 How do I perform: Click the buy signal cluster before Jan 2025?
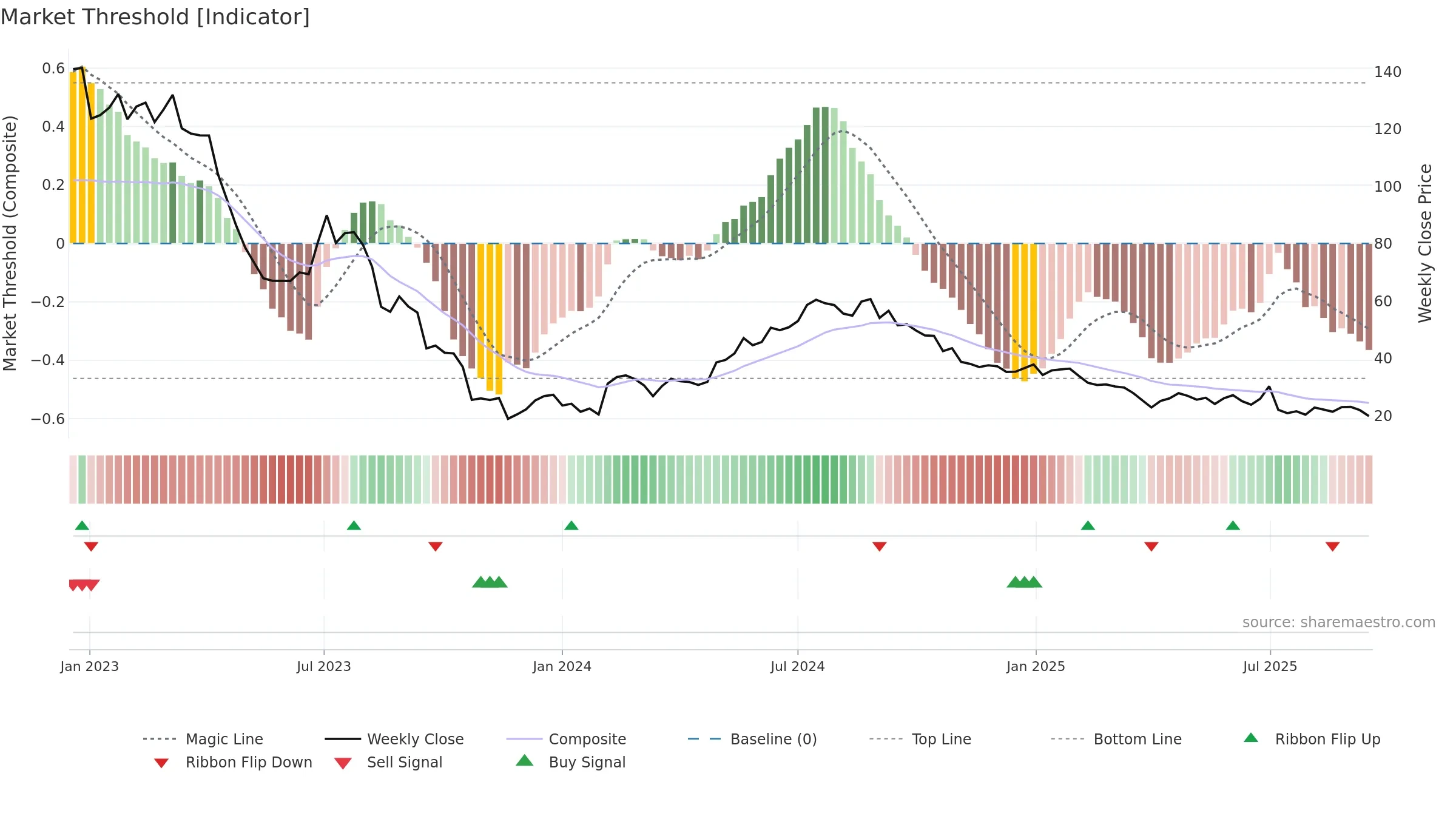tap(1024, 582)
